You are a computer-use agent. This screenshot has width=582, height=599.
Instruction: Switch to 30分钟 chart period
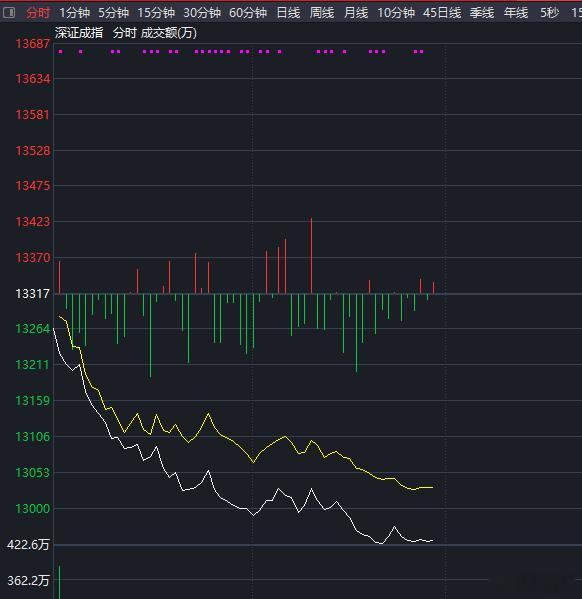[x=202, y=13]
